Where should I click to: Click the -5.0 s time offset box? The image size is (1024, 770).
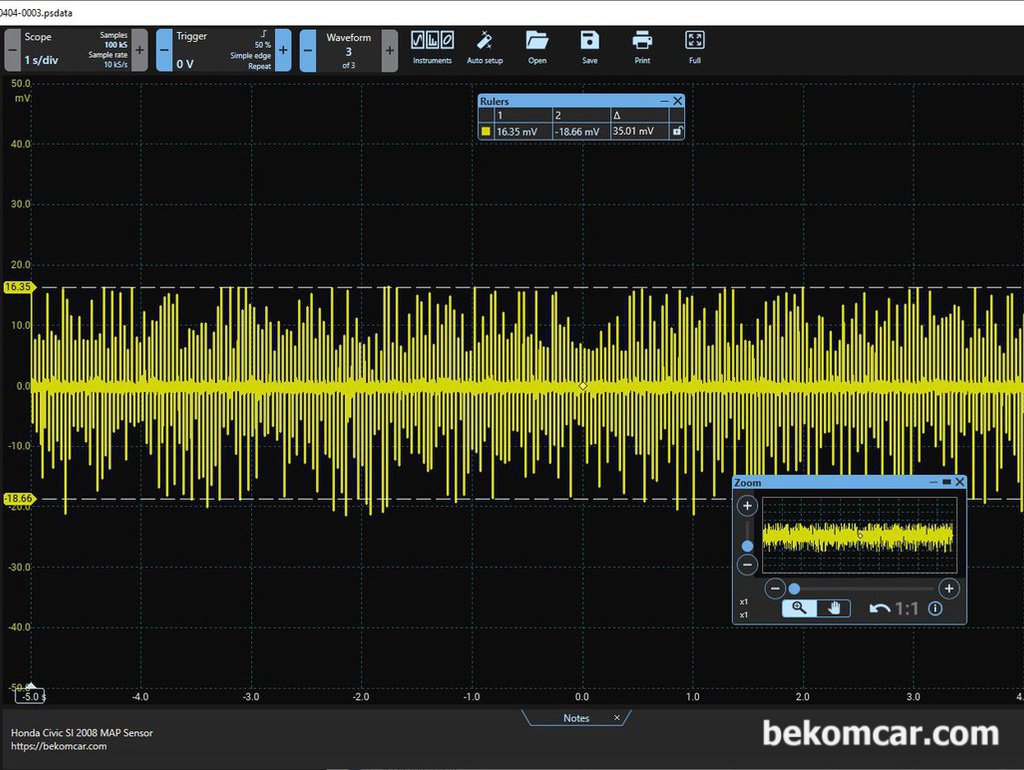pos(30,696)
